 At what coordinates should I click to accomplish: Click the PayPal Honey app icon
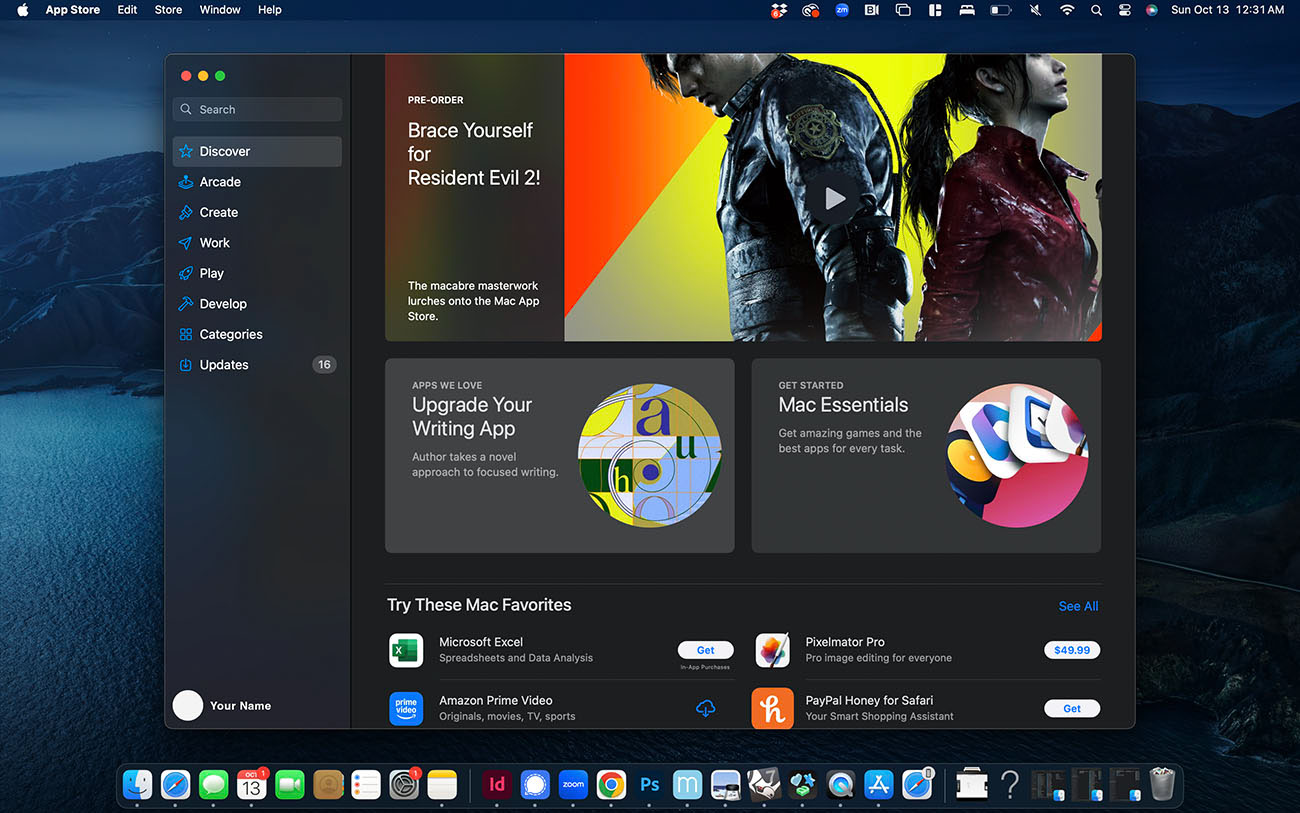772,708
